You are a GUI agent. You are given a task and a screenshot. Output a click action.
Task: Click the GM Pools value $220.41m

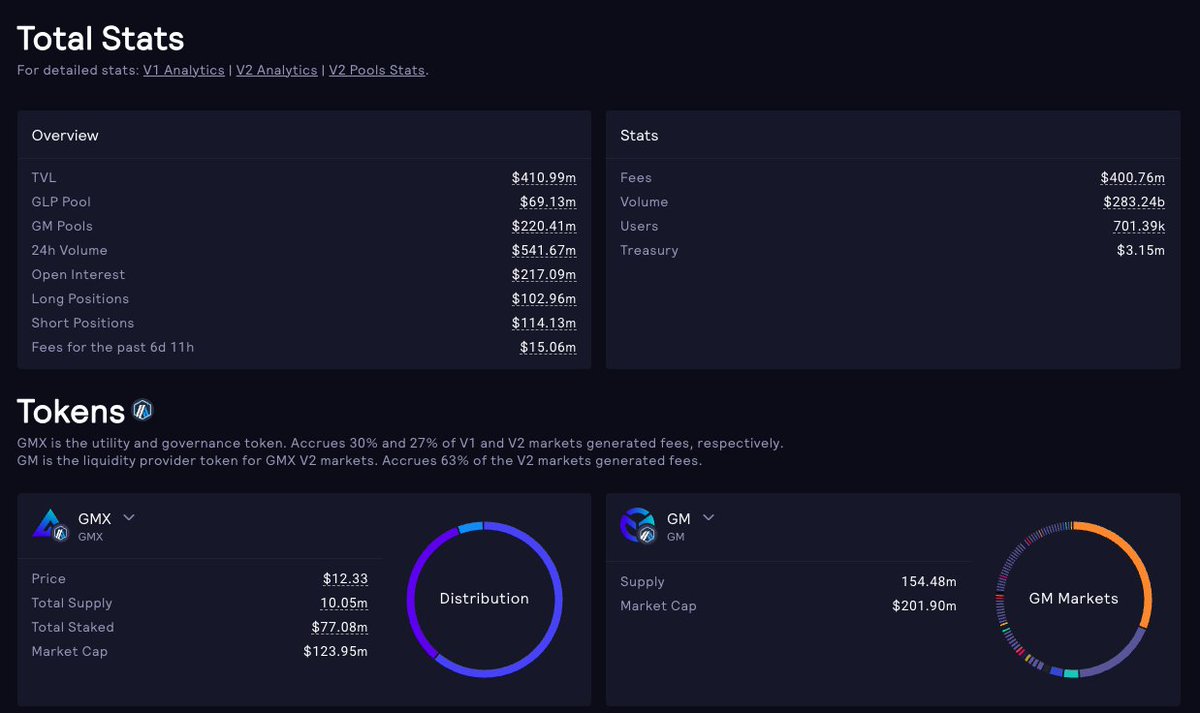click(544, 226)
